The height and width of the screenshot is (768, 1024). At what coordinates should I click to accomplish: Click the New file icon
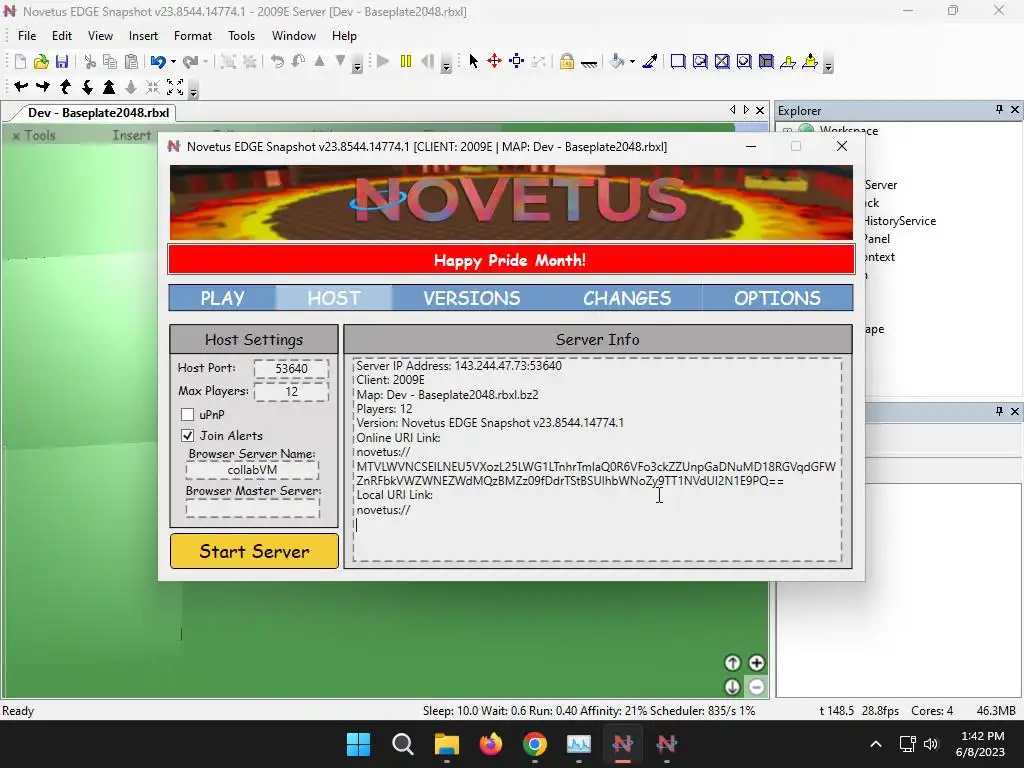[x=20, y=62]
